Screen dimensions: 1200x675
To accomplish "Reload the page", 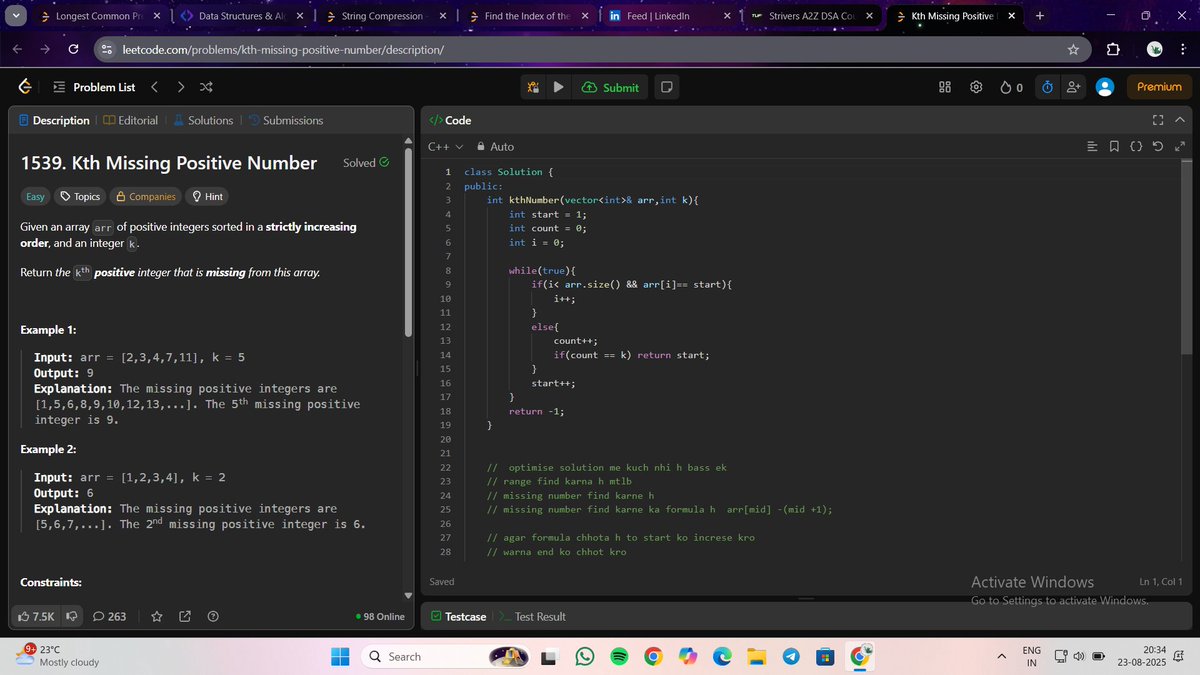I will point(74,49).
